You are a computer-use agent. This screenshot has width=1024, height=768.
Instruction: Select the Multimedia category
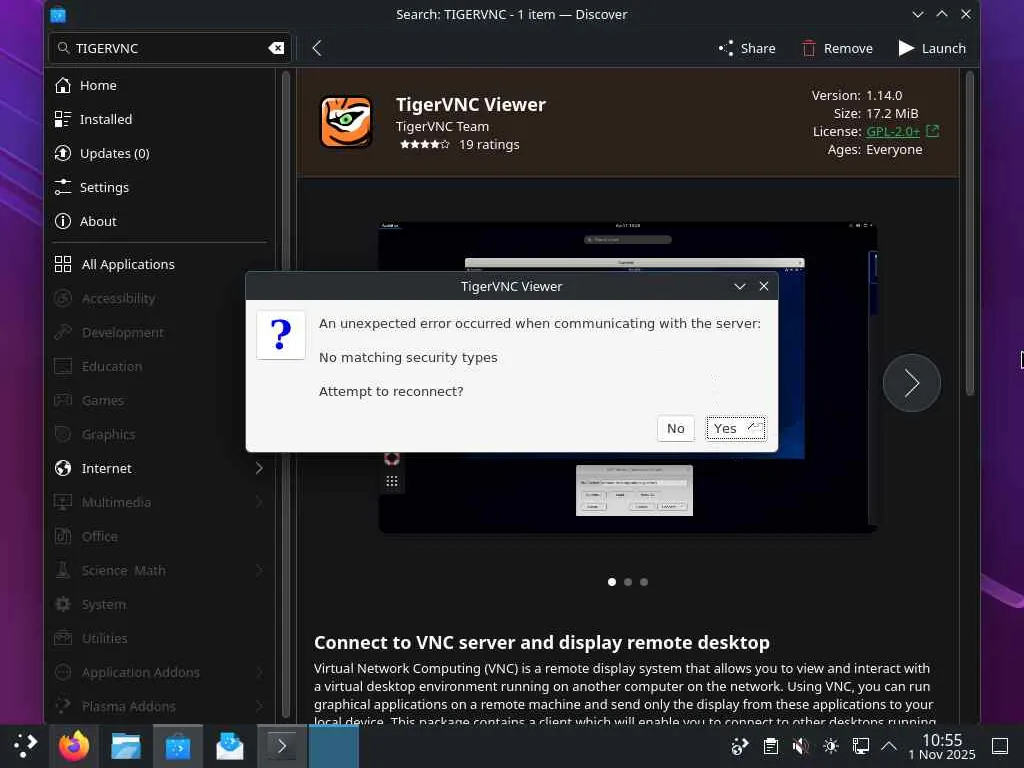point(160,502)
